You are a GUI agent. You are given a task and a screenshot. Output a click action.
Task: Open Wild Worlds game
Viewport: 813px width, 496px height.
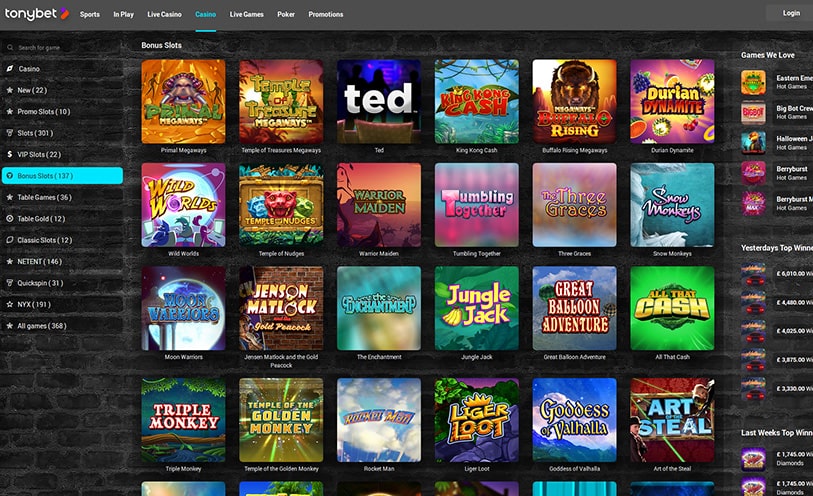tap(184, 205)
